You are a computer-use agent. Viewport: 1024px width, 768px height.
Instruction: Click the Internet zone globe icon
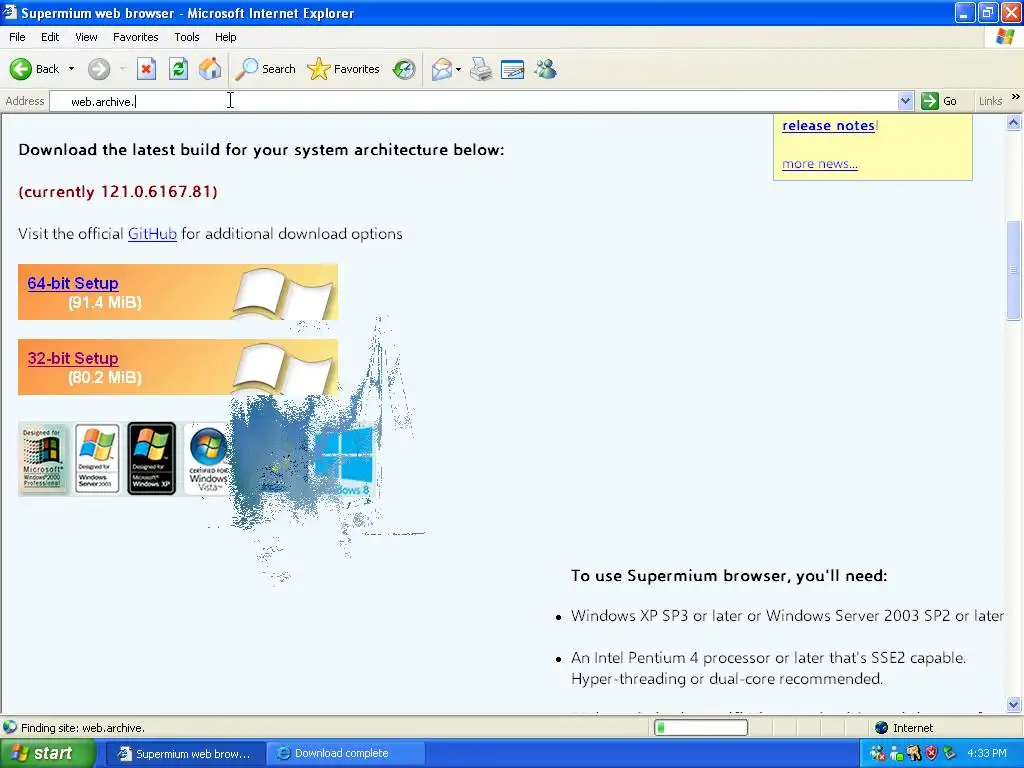[x=882, y=728]
